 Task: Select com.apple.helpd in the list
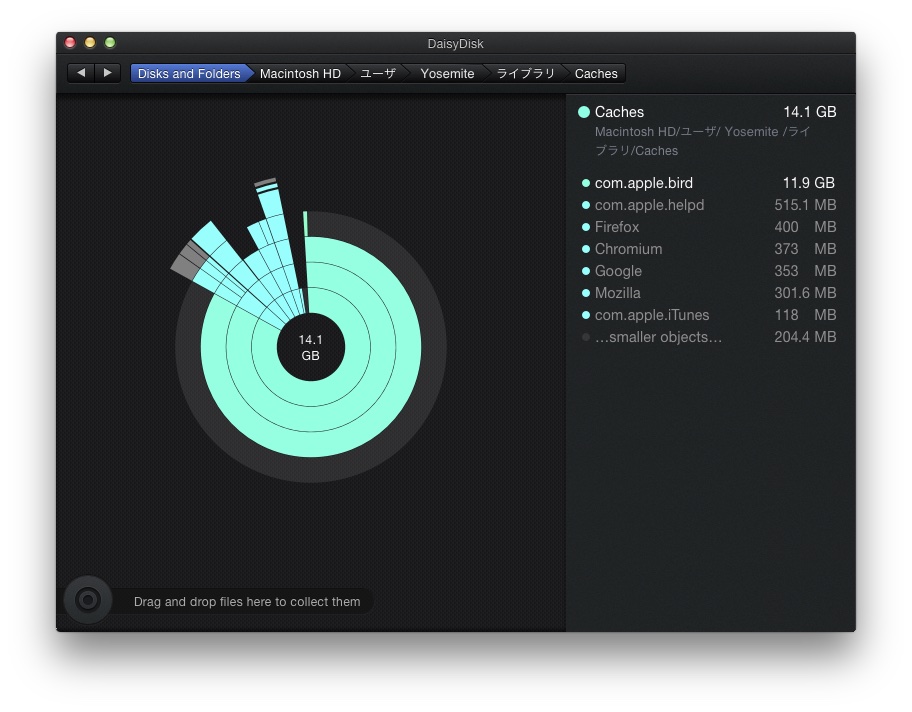pos(708,205)
